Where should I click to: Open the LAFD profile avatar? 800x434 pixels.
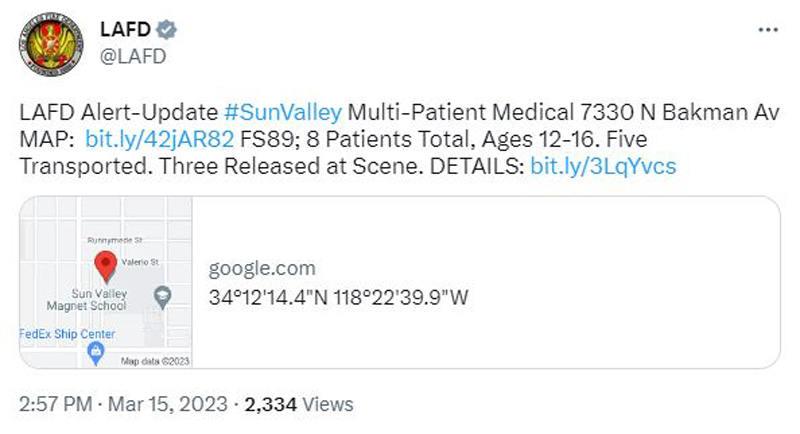click(x=51, y=44)
